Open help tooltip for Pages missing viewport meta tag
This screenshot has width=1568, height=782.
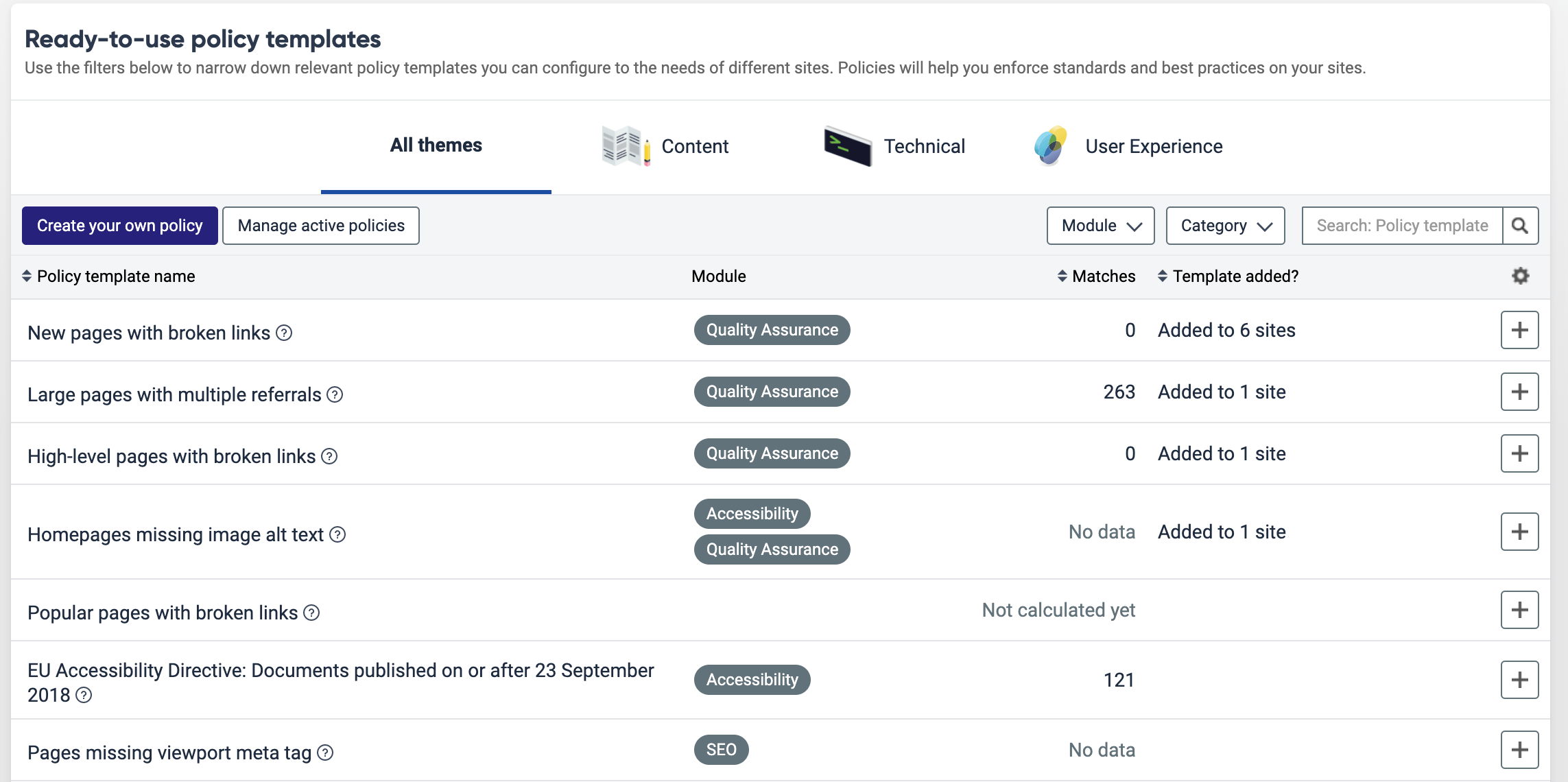[326, 753]
